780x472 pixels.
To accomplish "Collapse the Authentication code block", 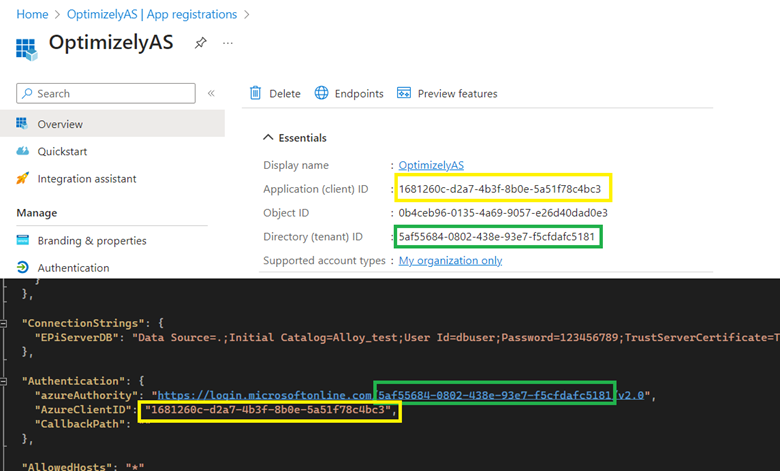I will [3, 381].
